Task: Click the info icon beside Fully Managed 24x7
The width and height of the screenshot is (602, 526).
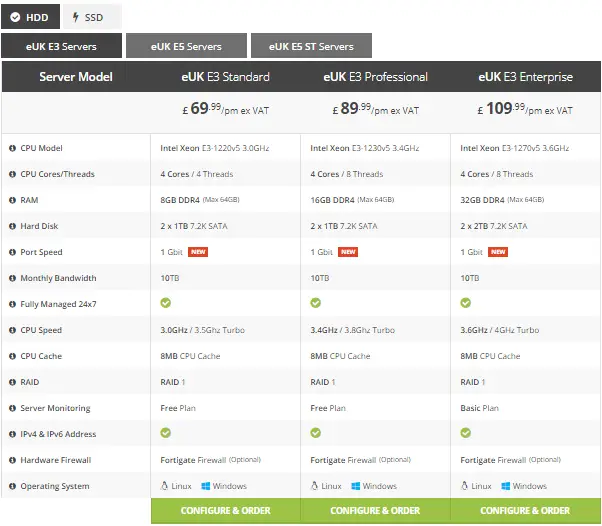Action: coord(12,304)
